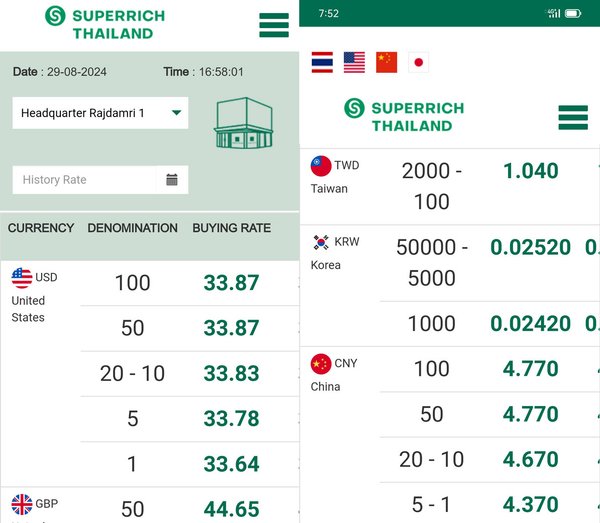Click the BUYING RATE column header
The width and height of the screenshot is (600, 523).
(232, 228)
